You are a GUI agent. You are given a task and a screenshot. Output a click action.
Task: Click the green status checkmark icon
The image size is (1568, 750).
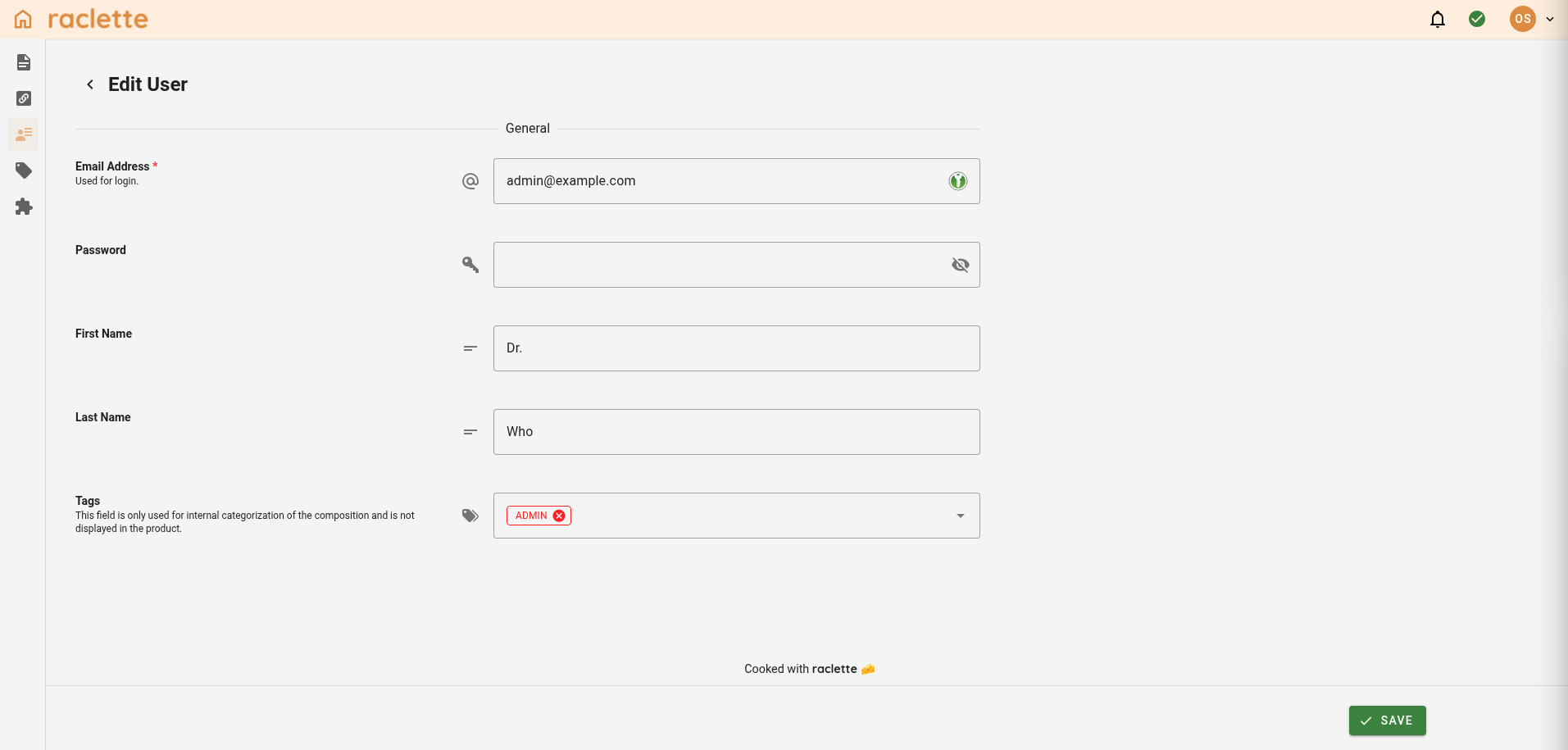tap(1476, 19)
